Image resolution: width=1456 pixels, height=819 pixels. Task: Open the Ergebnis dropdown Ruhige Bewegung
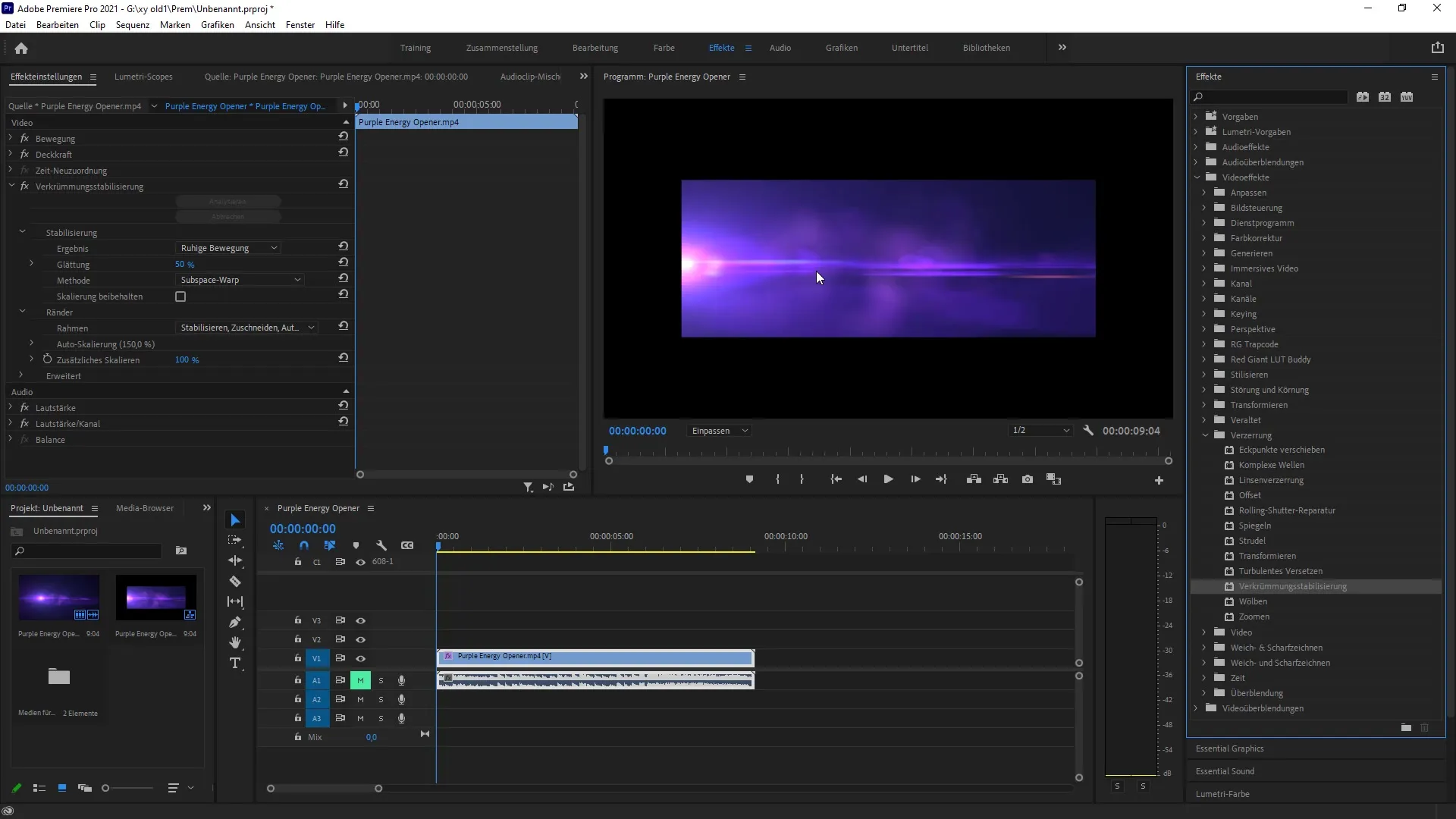tap(229, 248)
